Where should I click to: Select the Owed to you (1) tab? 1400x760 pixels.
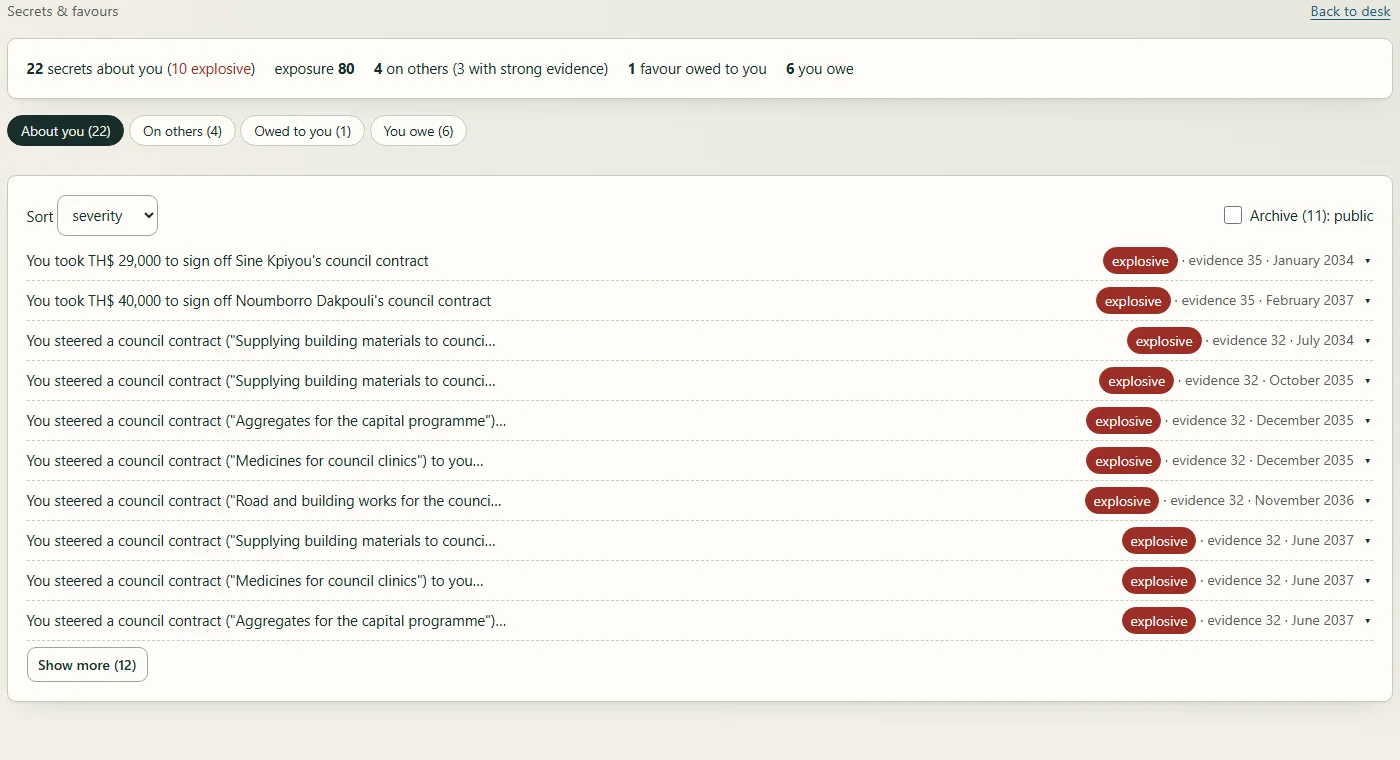[302, 131]
